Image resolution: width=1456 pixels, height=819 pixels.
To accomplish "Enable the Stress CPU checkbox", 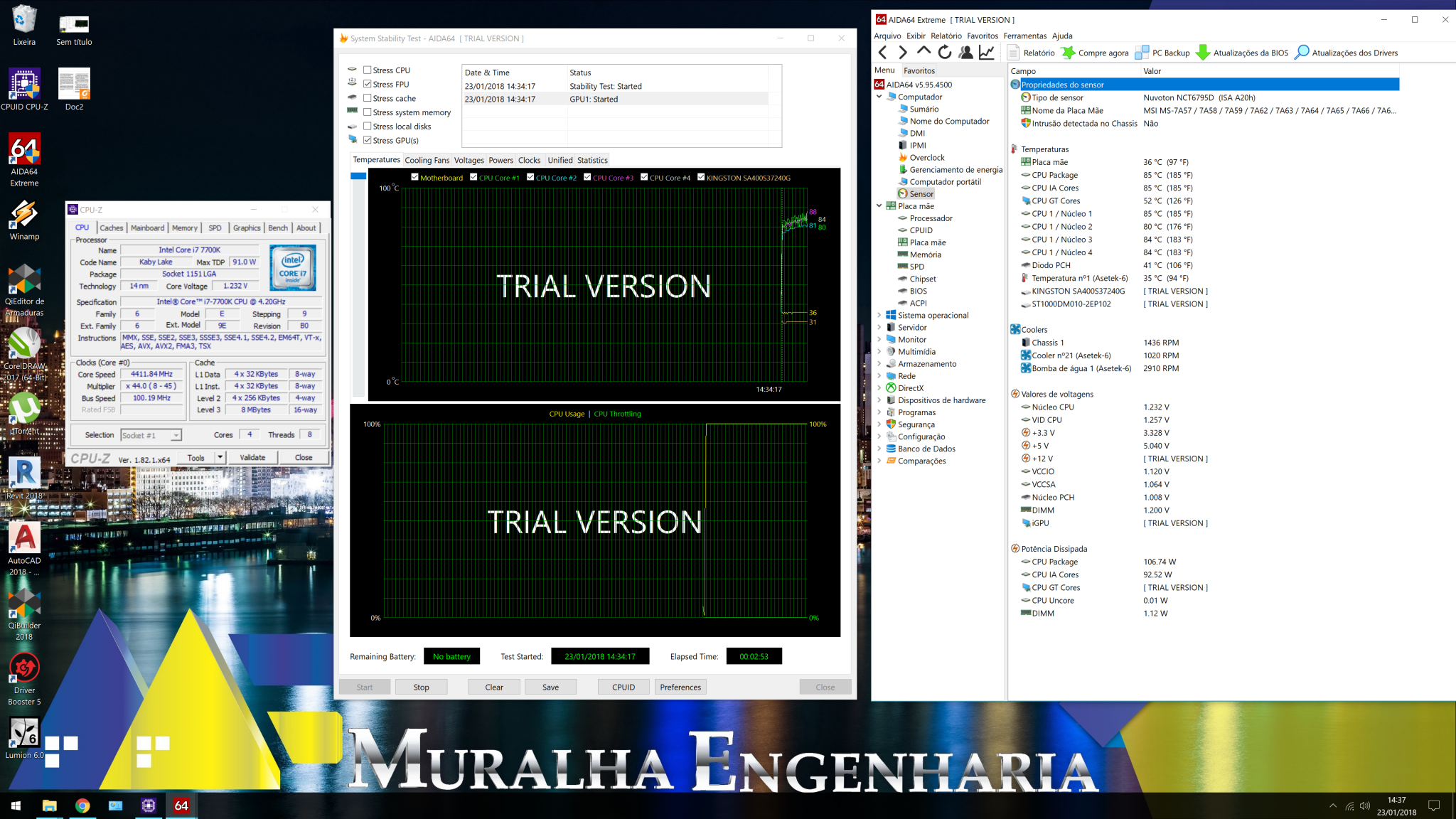I will coord(368,70).
